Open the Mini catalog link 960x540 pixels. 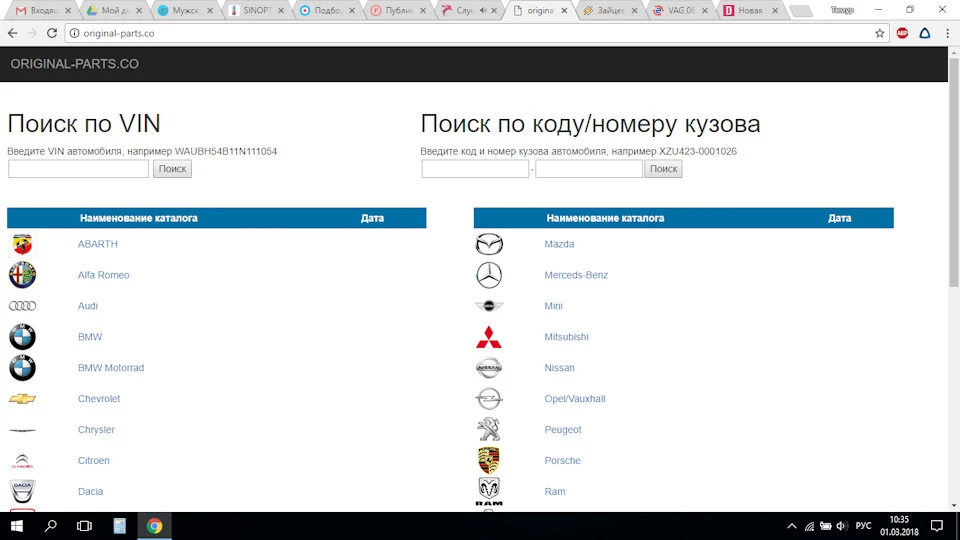(553, 306)
